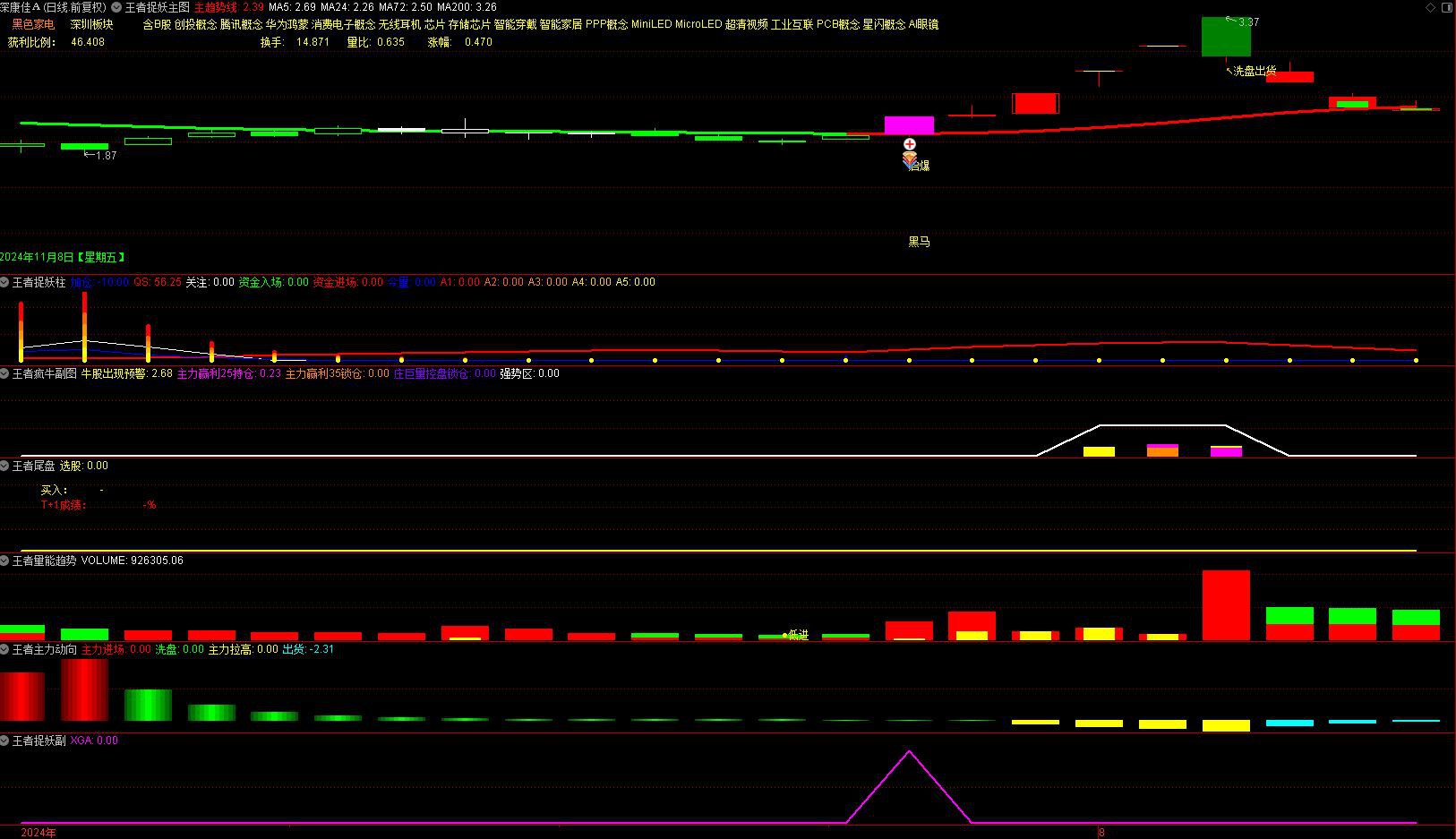The width and height of the screenshot is (1456, 839).
Task: Click the 选股: 0.00 readout in 王者尾盘
Action: click(84, 466)
